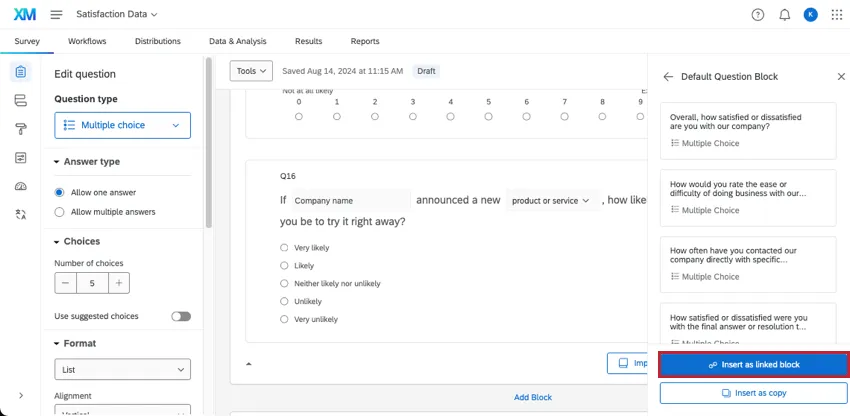This screenshot has height=416, width=850.
Task: Open the Survey flow sidebar icon
Action: (x=21, y=100)
